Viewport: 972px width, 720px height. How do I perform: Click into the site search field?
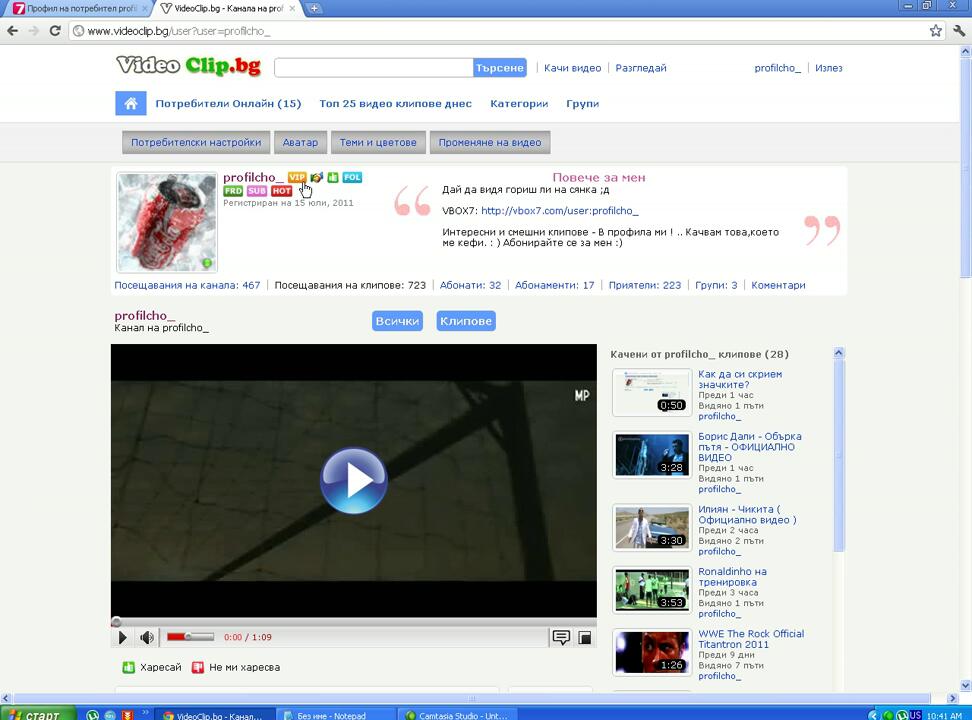pyautogui.click(x=373, y=68)
